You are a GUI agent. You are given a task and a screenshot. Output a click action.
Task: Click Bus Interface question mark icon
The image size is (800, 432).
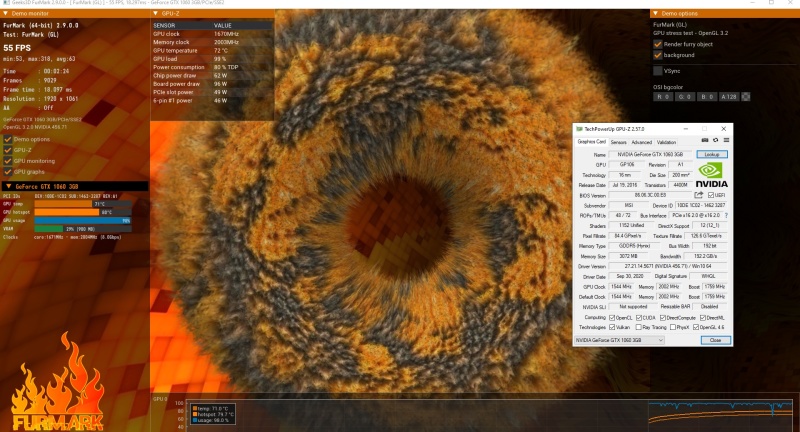pyautogui.click(x=726, y=215)
